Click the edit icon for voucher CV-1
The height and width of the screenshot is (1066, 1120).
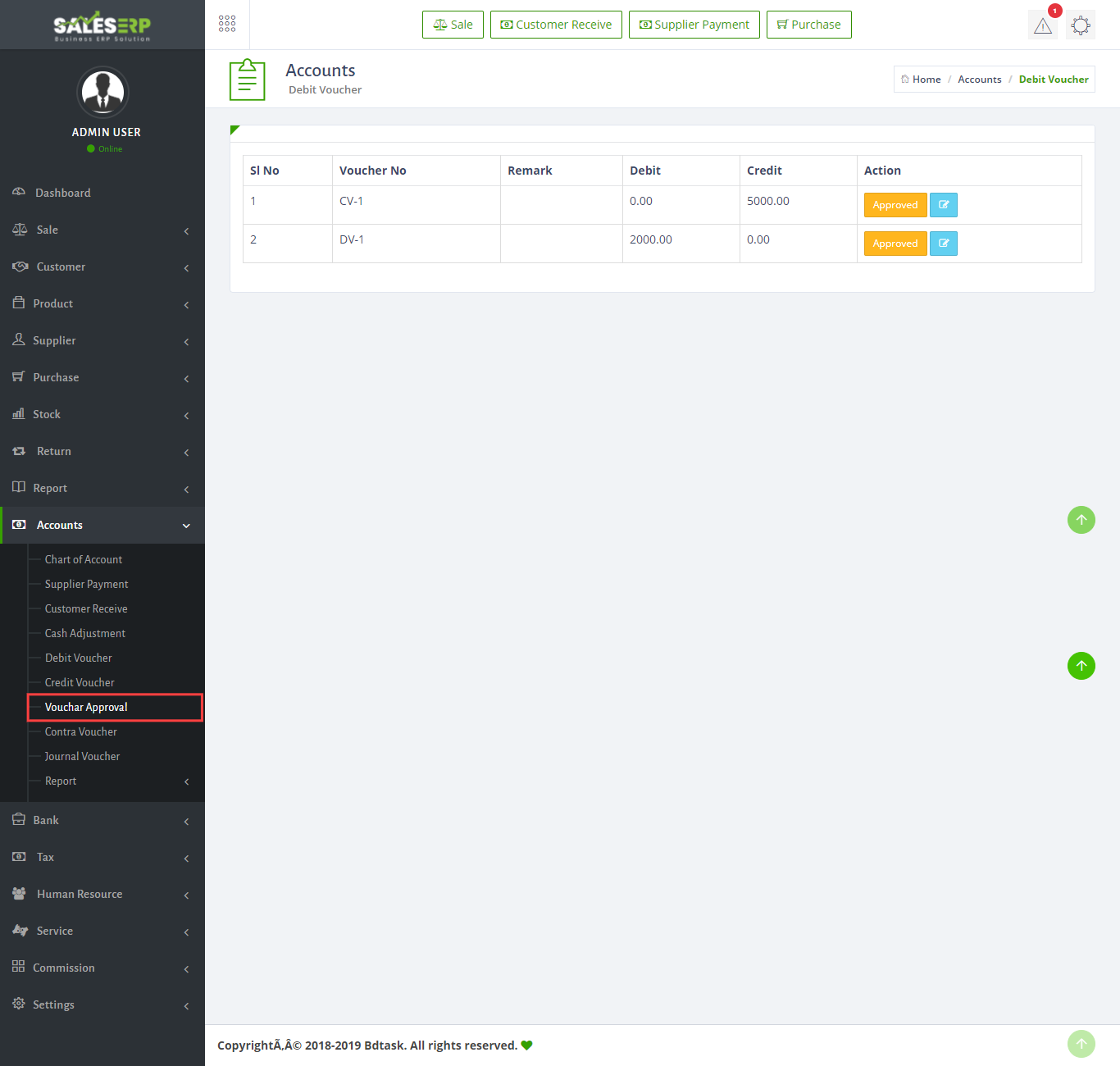coord(943,205)
